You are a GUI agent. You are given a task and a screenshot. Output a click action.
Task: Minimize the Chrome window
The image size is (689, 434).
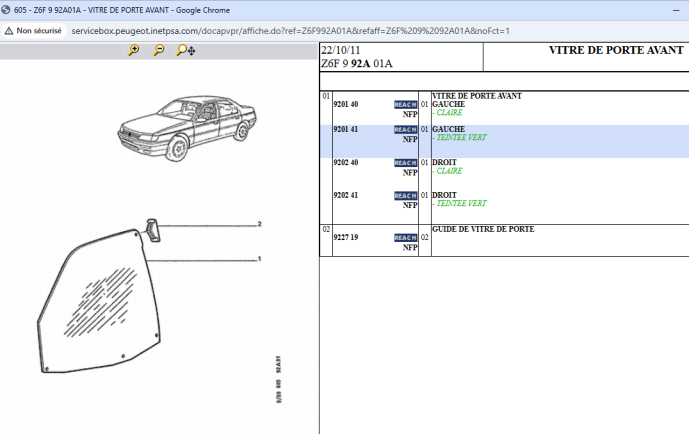[x=676, y=10]
